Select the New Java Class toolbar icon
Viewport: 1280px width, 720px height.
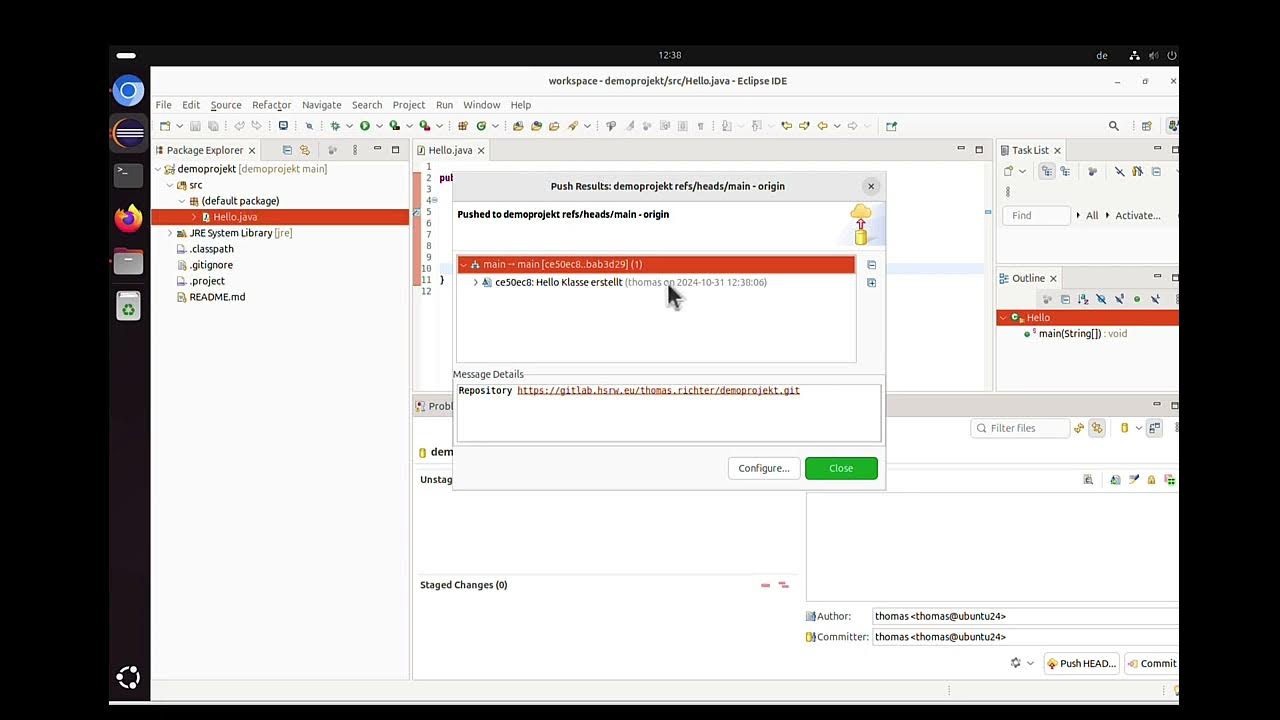481,126
